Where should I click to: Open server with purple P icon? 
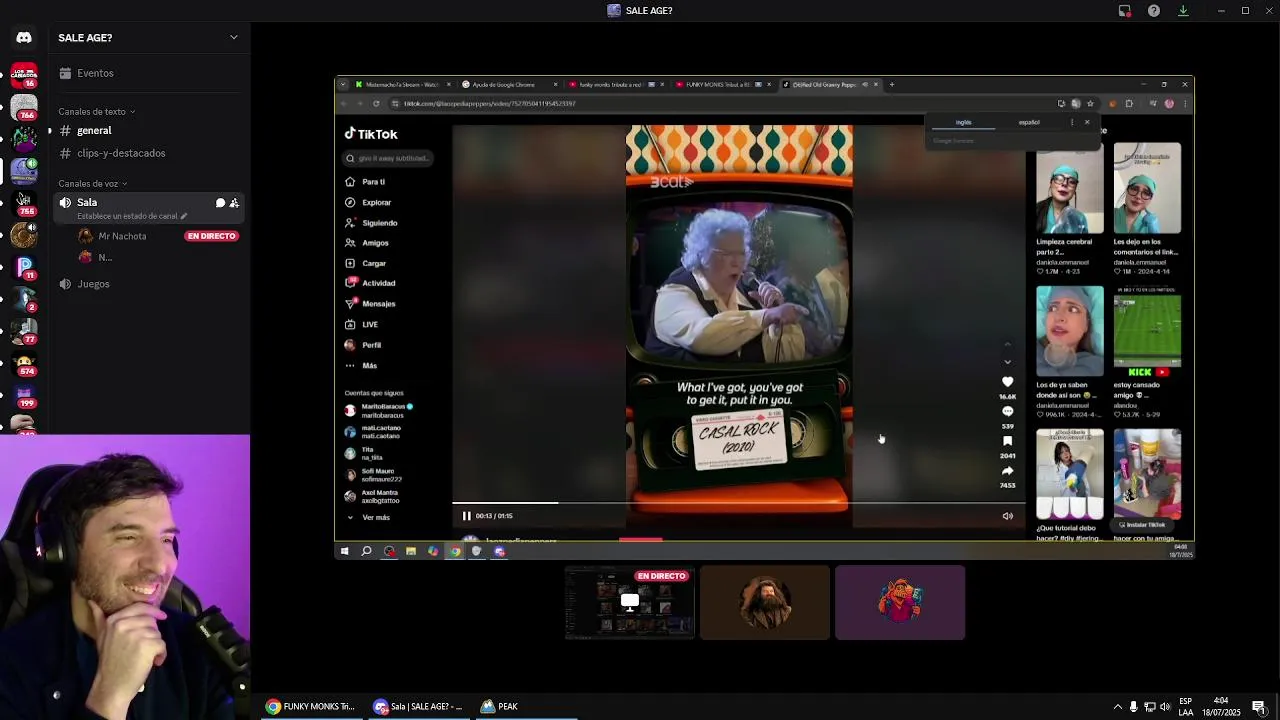pyautogui.click(x=24, y=267)
